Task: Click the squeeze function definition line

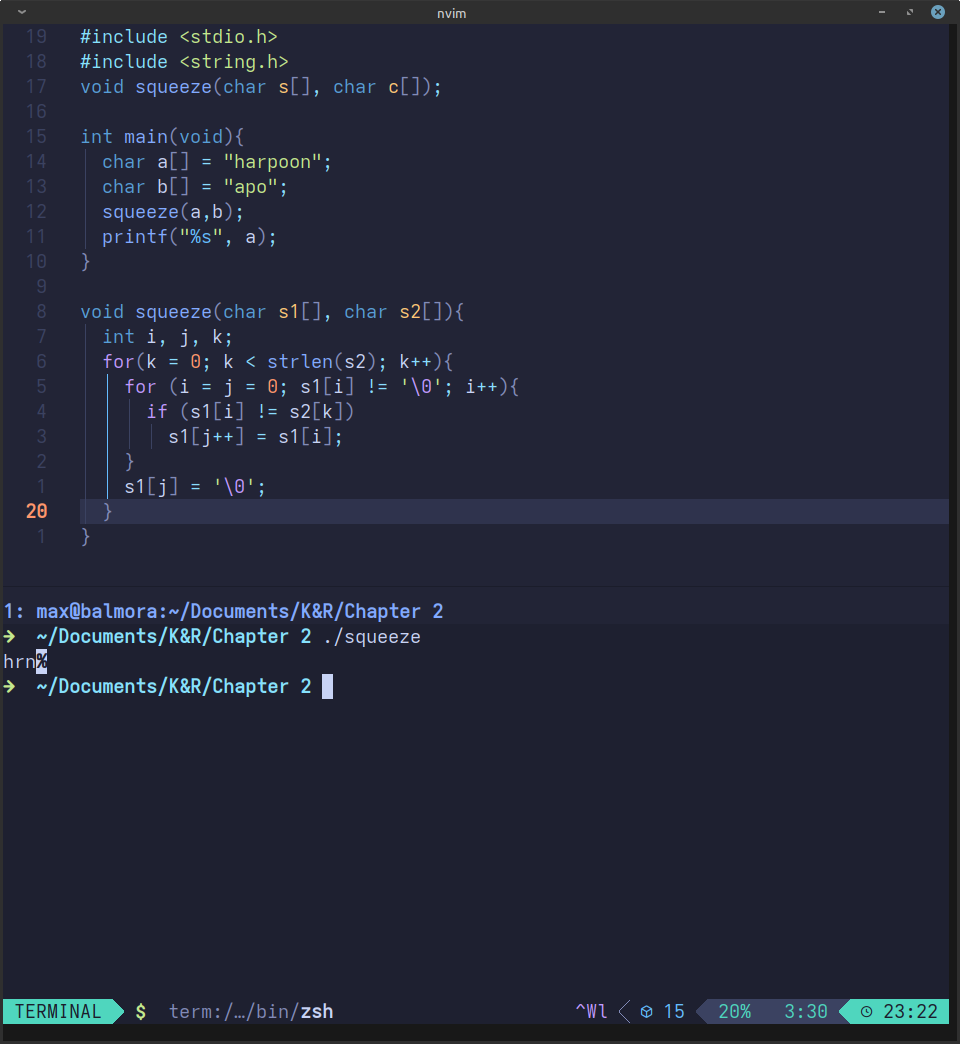Action: click(x=272, y=312)
